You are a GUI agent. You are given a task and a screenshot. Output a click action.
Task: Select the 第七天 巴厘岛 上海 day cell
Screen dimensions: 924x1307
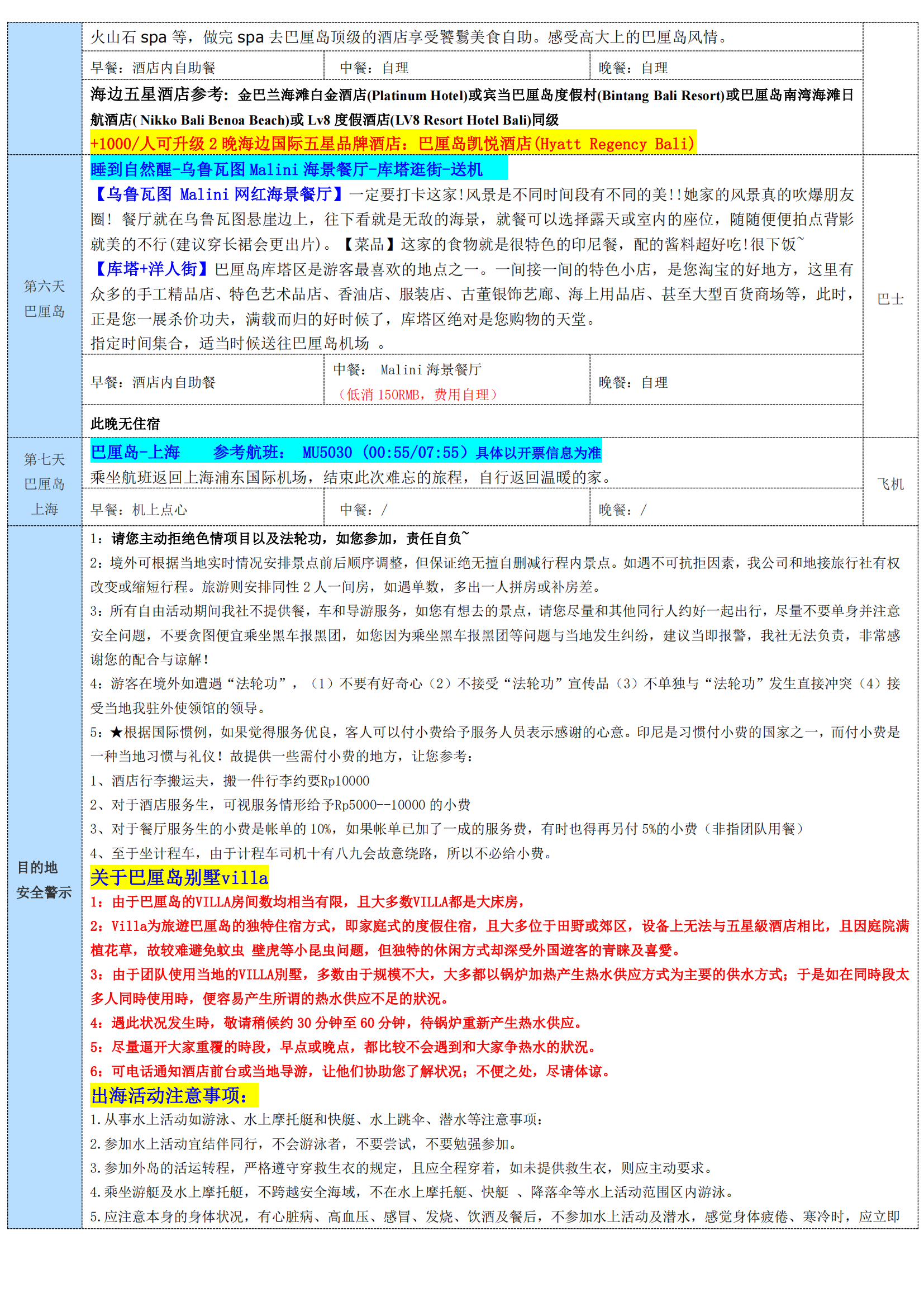coord(44,483)
